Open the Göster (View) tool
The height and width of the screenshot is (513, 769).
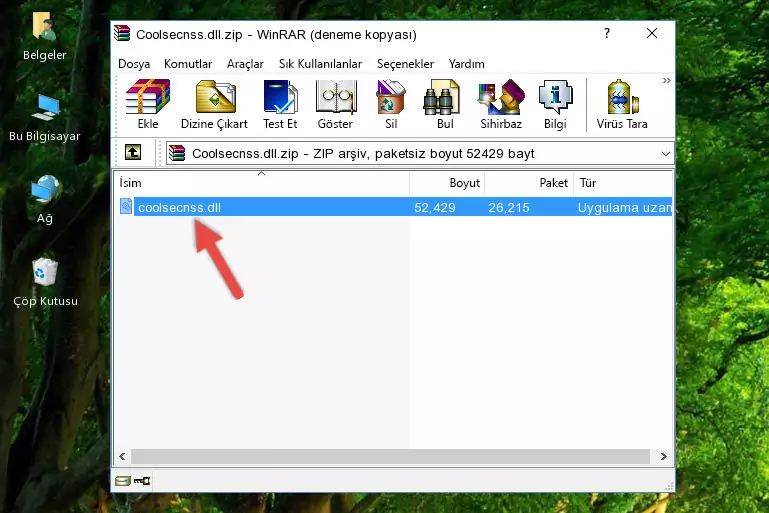[x=335, y=104]
